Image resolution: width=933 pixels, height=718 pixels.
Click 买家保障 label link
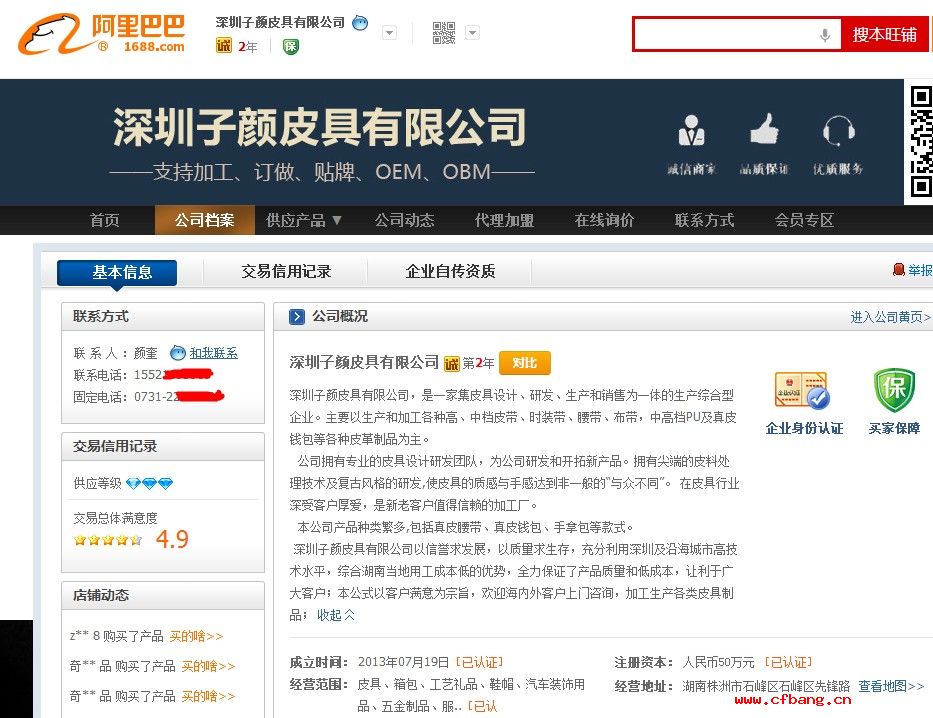coord(894,428)
